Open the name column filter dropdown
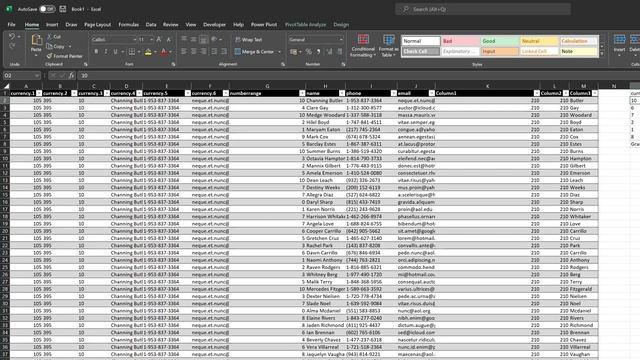Viewport: 640px width, 360px height. coord(342,93)
